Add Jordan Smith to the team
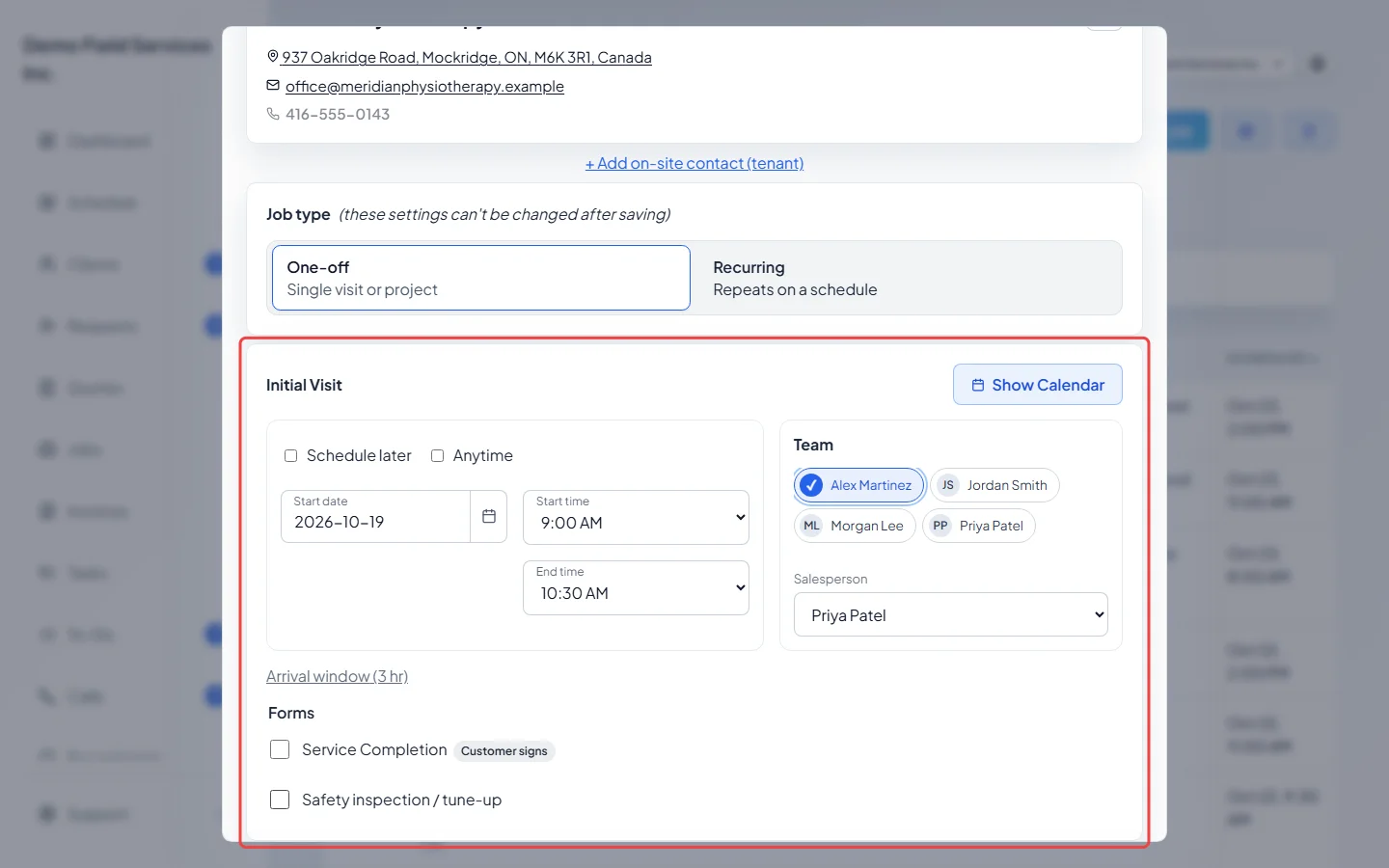The height and width of the screenshot is (868, 1389). [994, 485]
